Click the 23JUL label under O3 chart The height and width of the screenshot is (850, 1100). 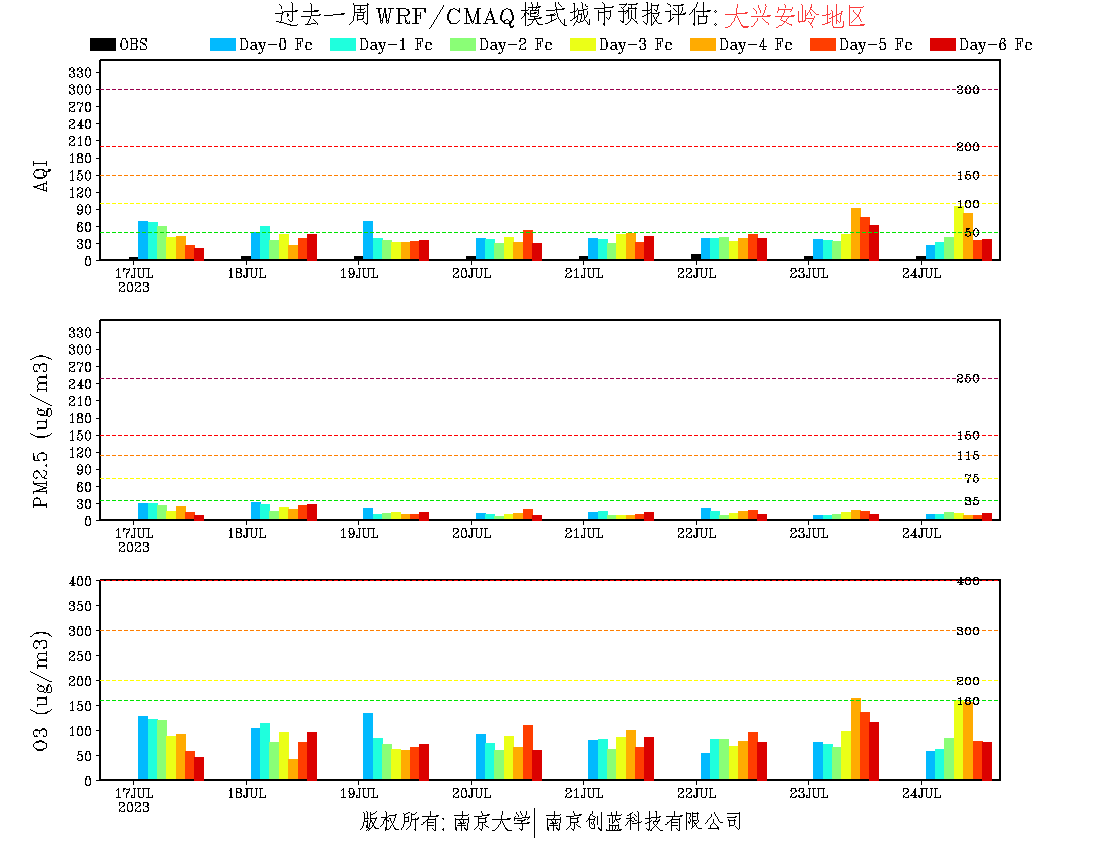[809, 793]
